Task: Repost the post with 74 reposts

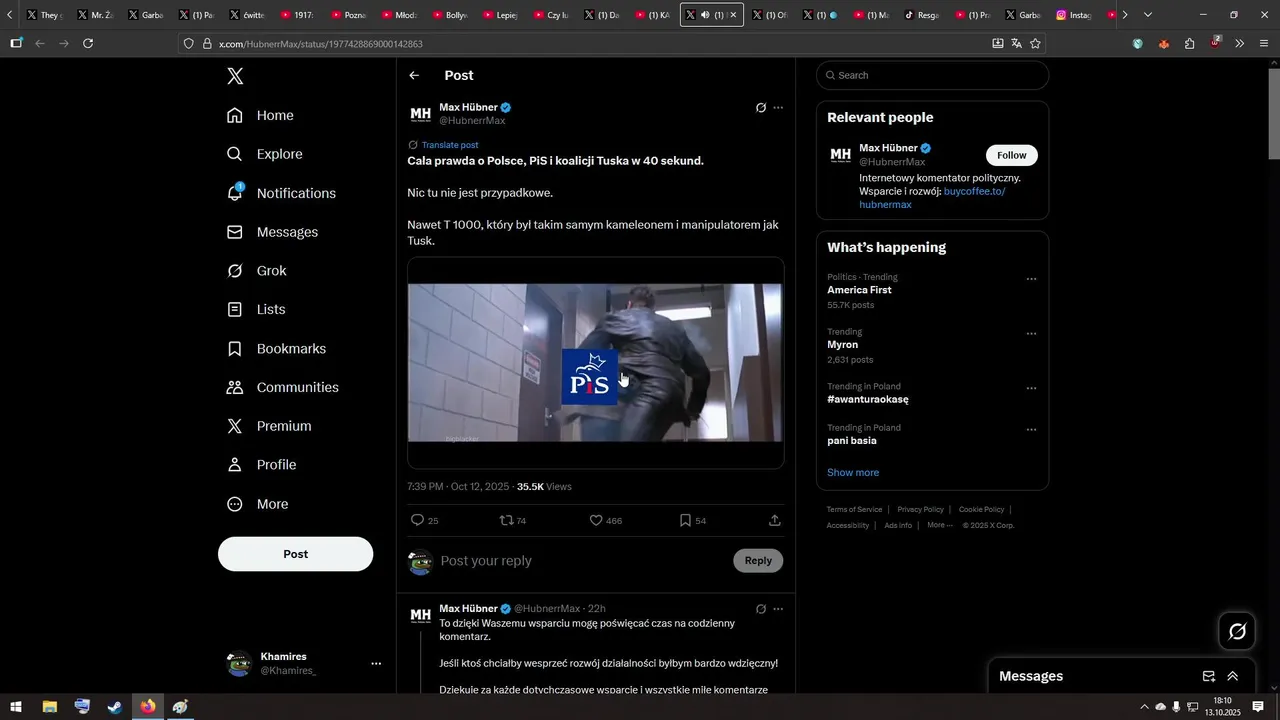Action: tap(507, 520)
